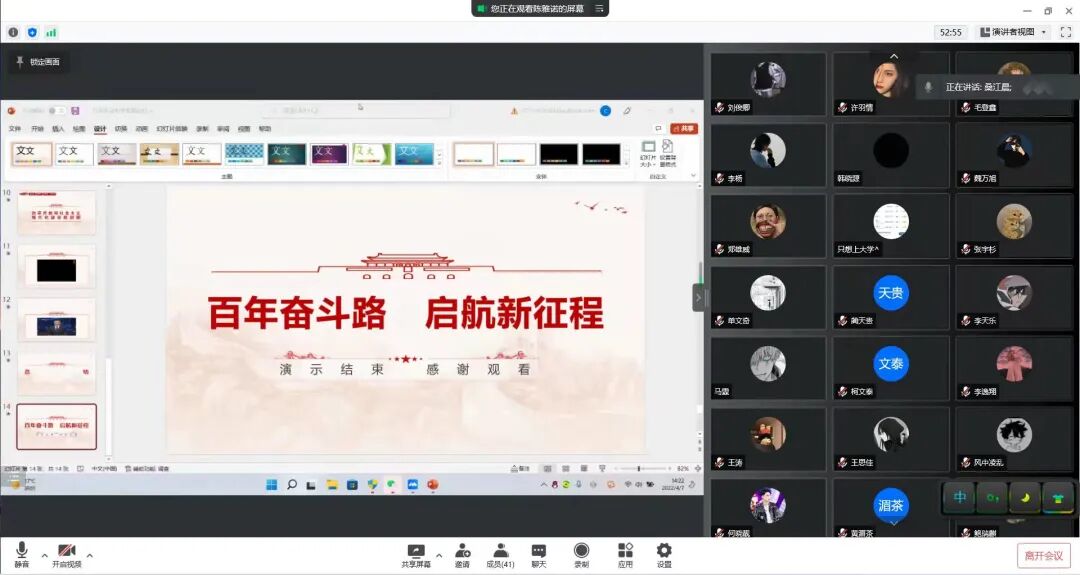The image size is (1080, 575).
Task: Open the 设计 tab in the shared PowerPoint
Action: pos(100,129)
